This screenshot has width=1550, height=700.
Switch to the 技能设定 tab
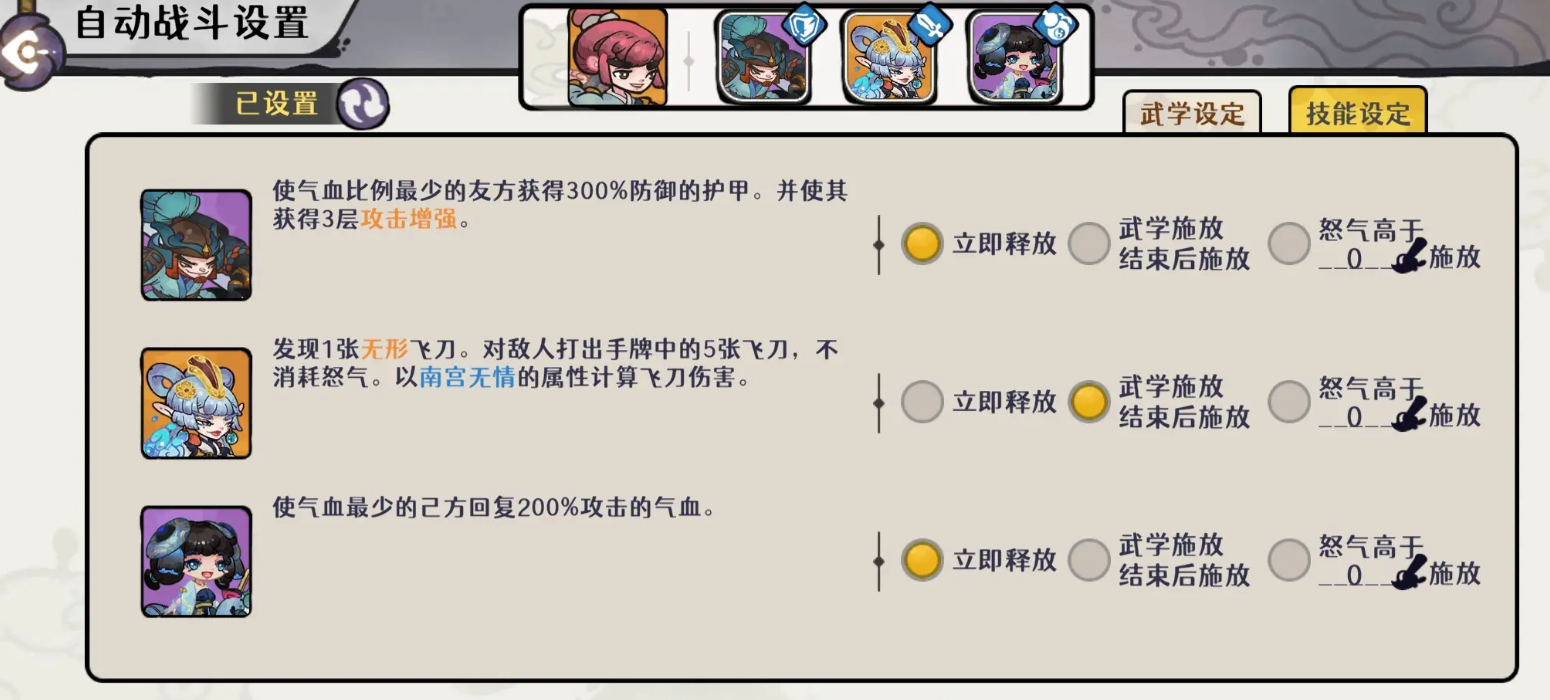1357,111
